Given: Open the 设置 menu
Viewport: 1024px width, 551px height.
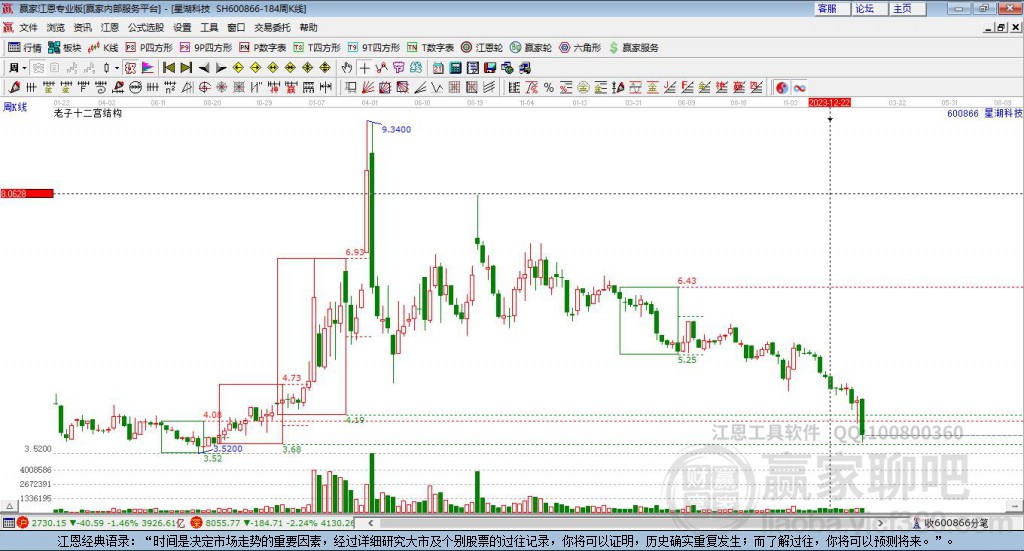Looking at the screenshot, I should (182, 27).
